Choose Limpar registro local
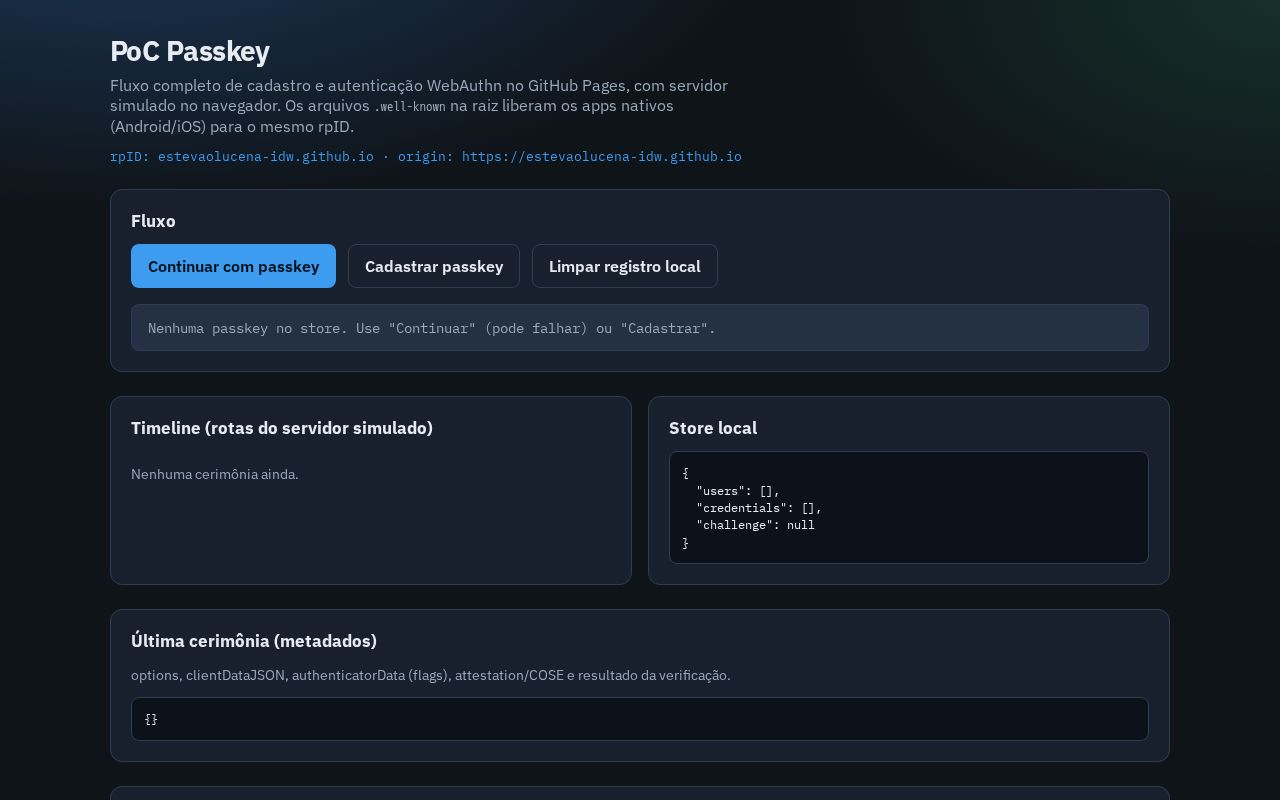This screenshot has height=800, width=1280. pyautogui.click(x=625, y=266)
